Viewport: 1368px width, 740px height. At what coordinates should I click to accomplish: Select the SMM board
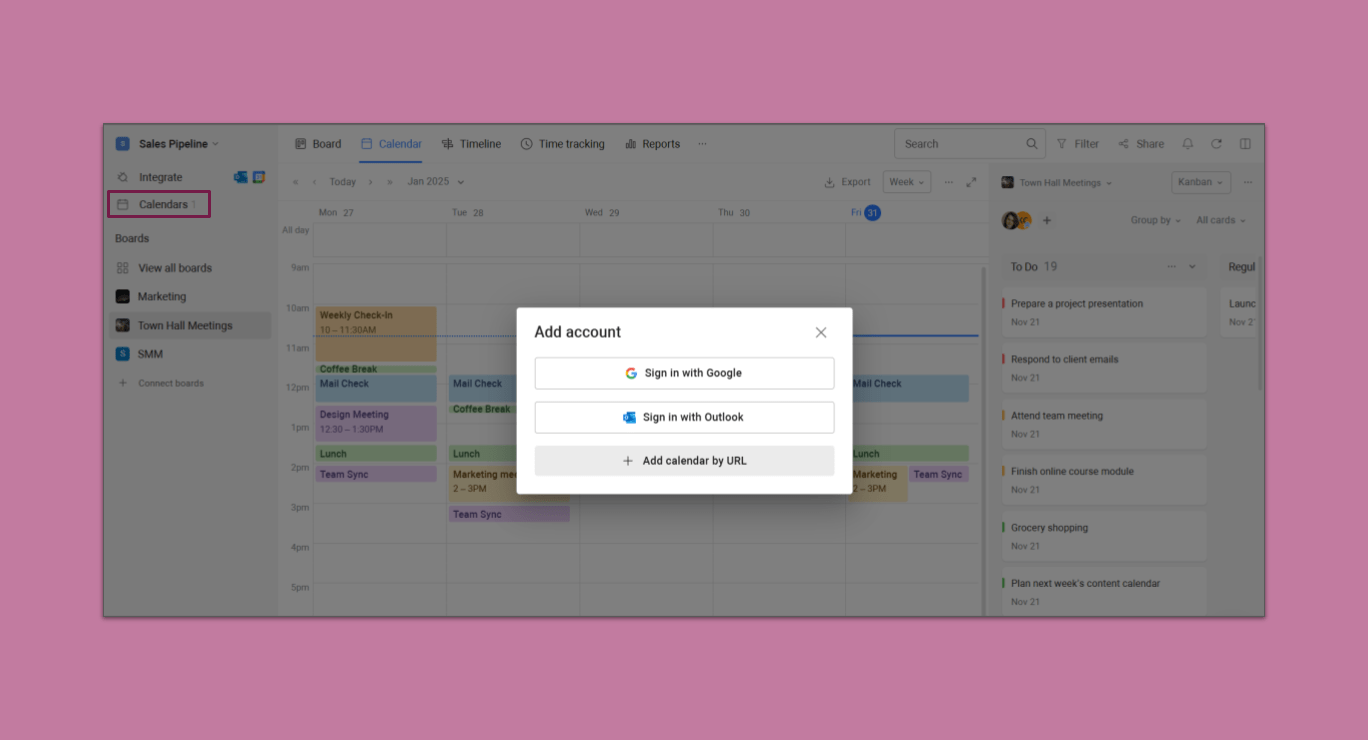tap(150, 354)
